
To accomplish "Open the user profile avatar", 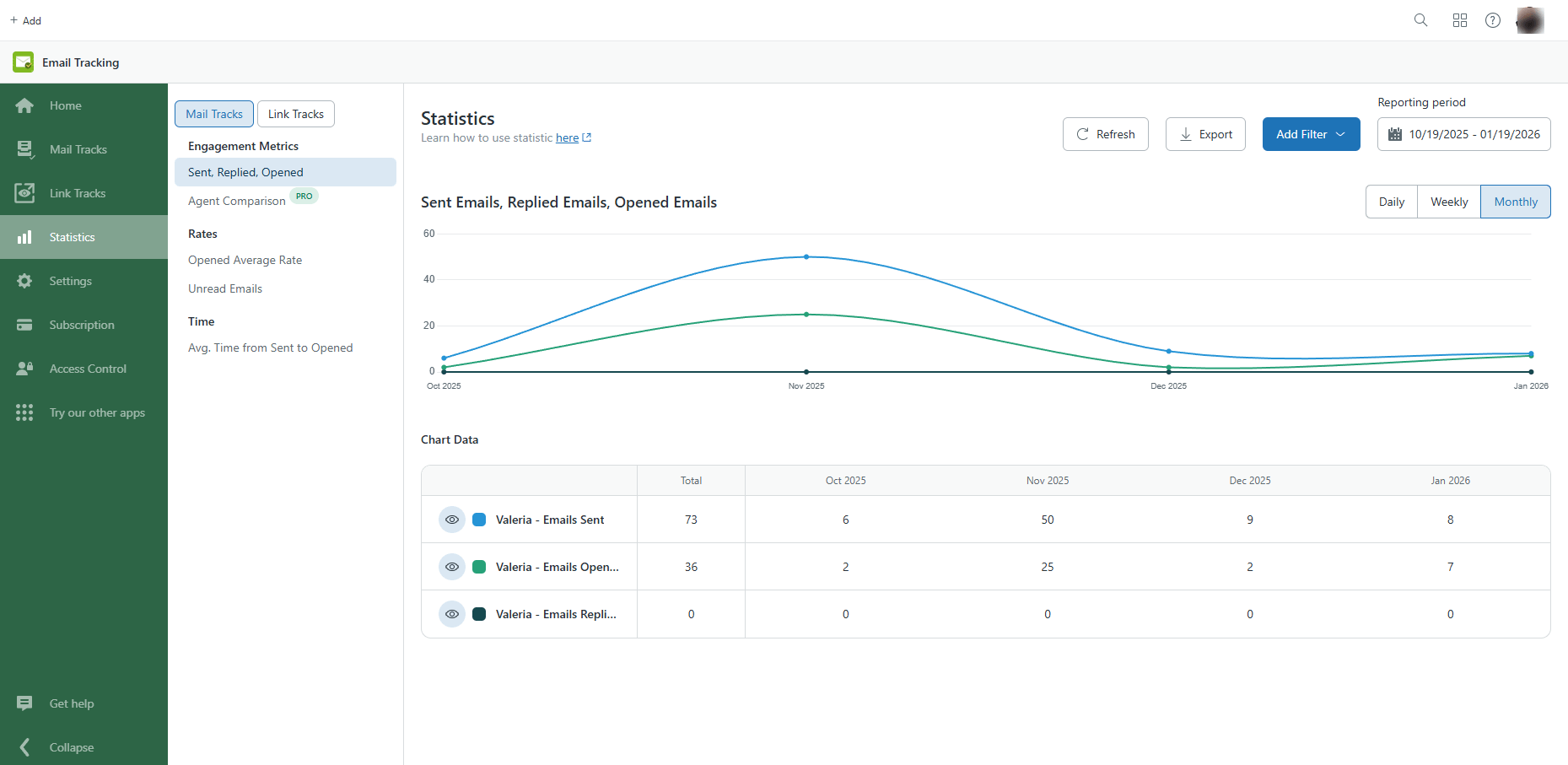I will pyautogui.click(x=1529, y=20).
